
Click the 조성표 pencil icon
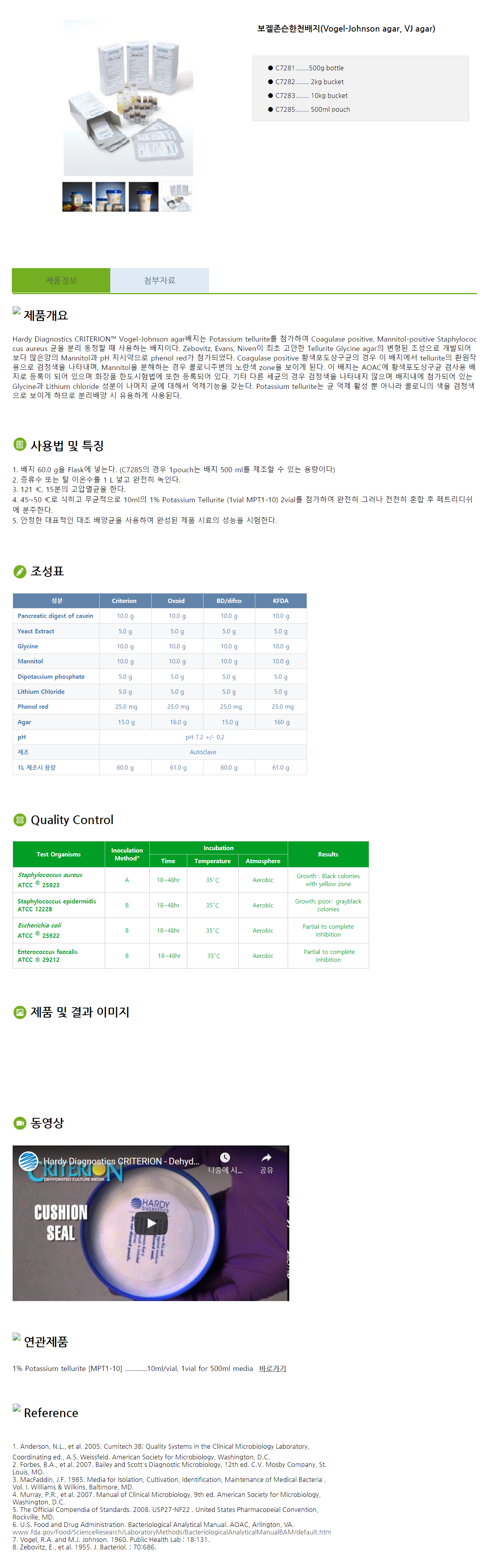click(x=19, y=571)
